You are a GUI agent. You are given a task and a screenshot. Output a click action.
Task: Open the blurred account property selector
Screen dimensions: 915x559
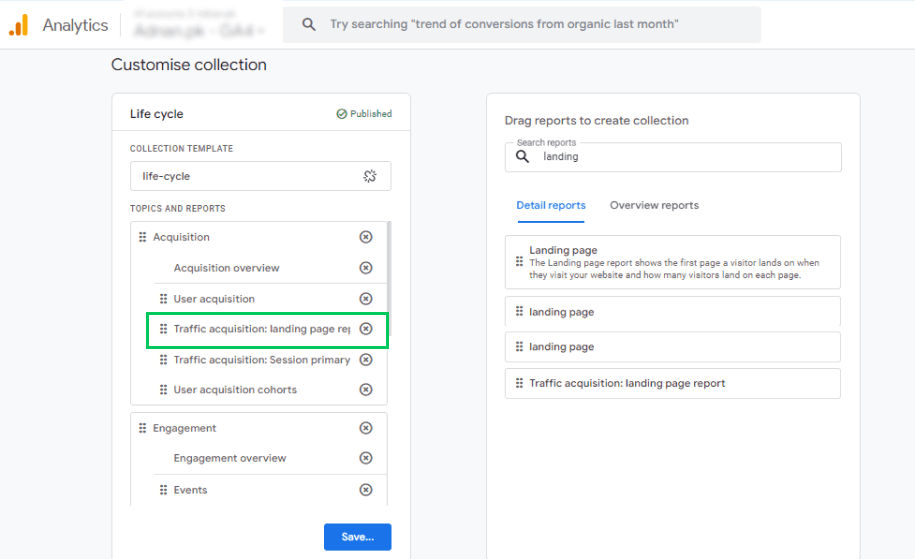pos(198,25)
